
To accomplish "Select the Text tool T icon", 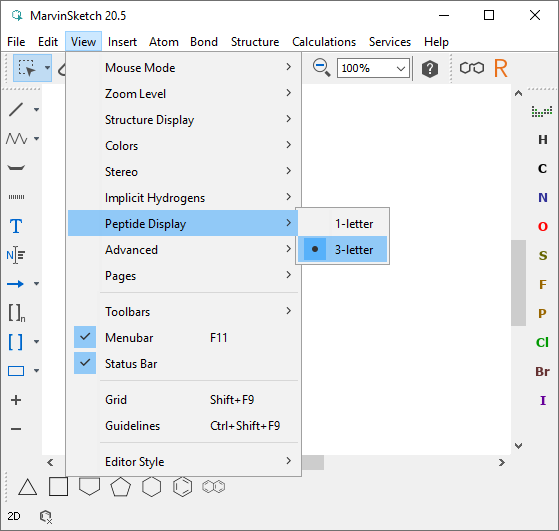I will point(16,226).
